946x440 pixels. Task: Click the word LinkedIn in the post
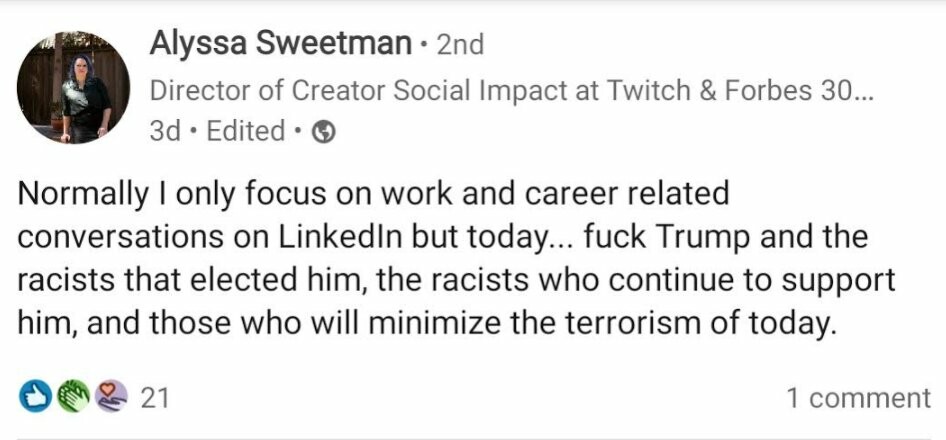[x=338, y=237]
